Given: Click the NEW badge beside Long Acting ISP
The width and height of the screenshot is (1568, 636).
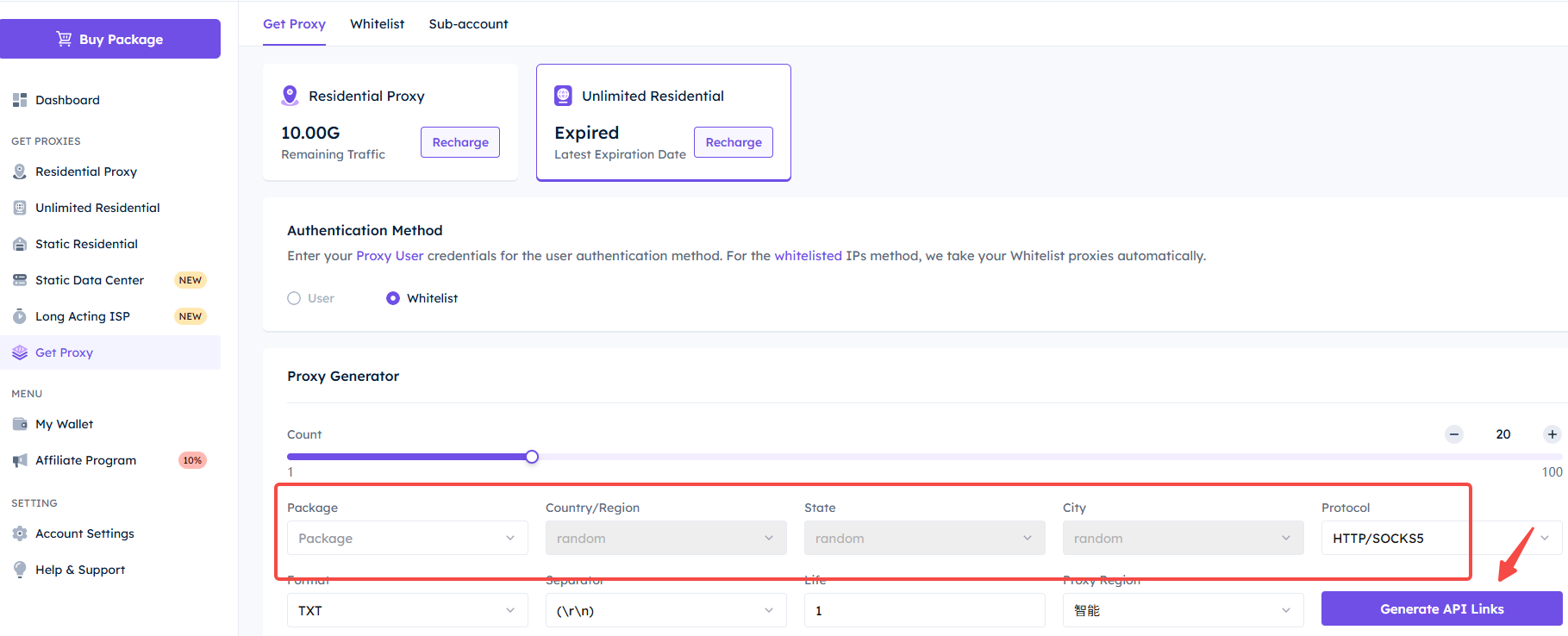Looking at the screenshot, I should point(191,316).
